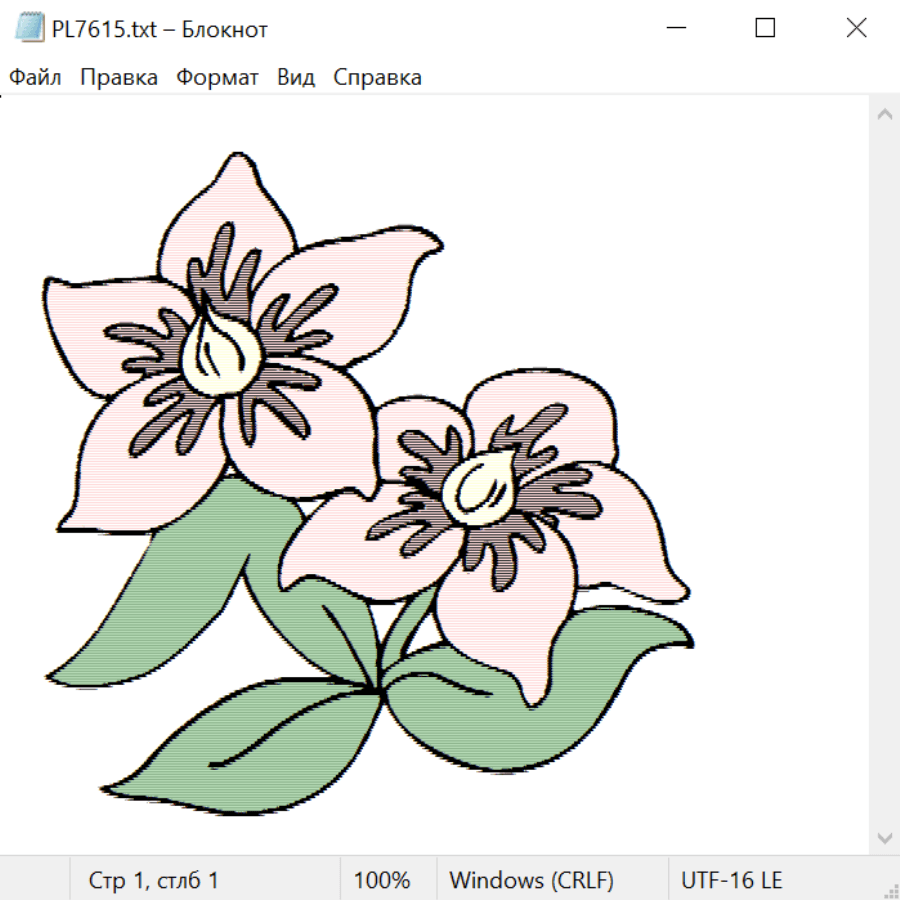The height and width of the screenshot is (900, 900).
Task: Click the vertical scrollbar track
Action: [x=884, y=475]
